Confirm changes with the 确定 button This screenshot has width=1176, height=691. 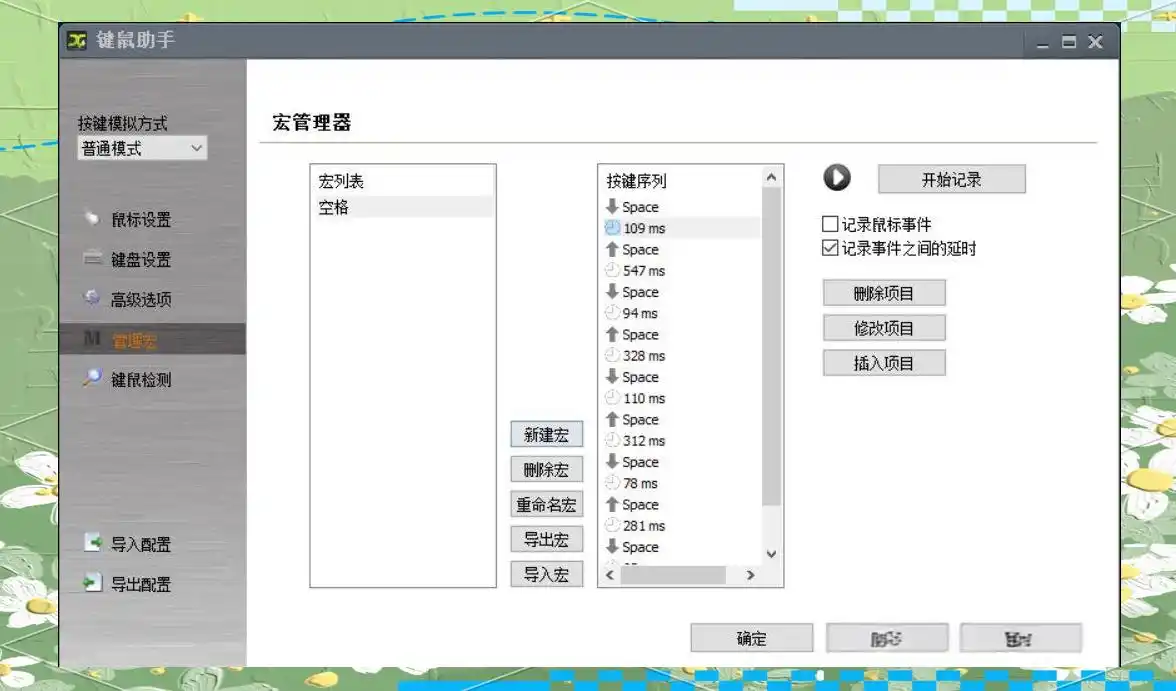pos(751,638)
